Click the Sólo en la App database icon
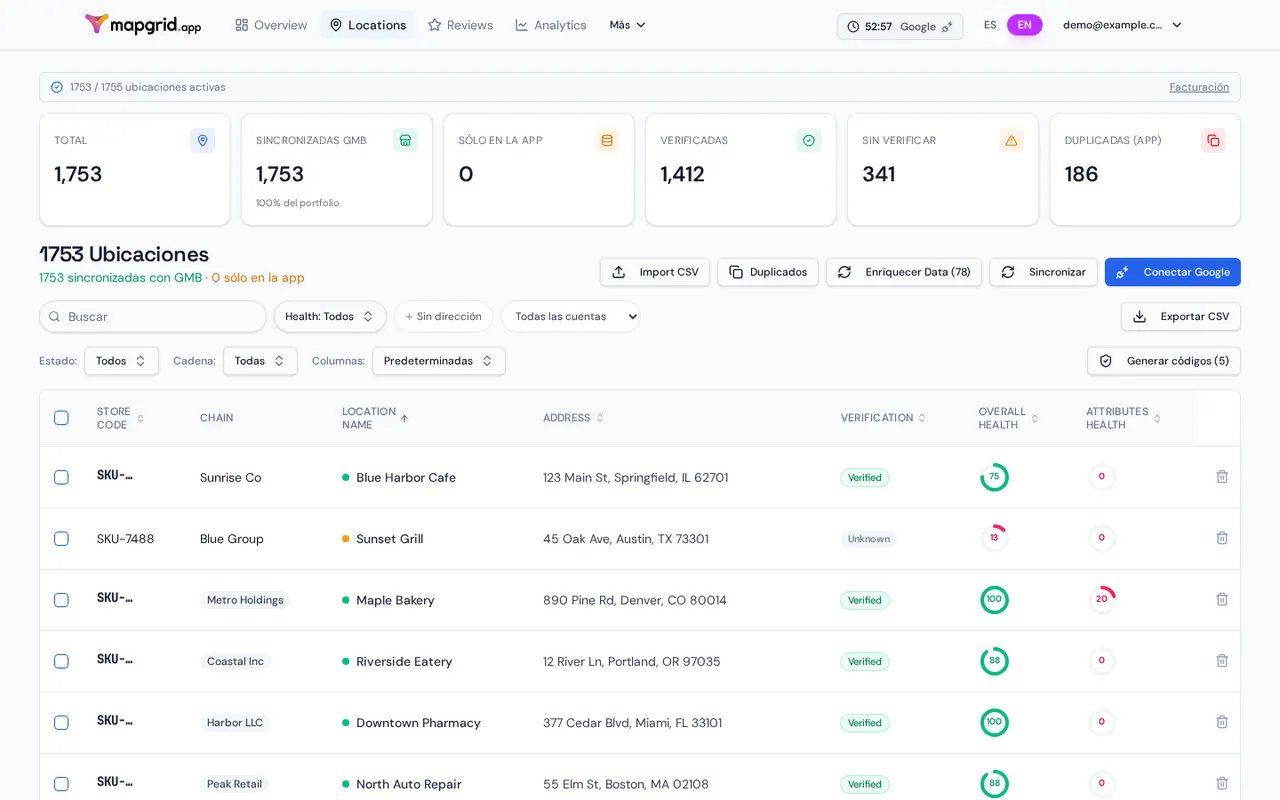The width and height of the screenshot is (1280, 800). 607,140
